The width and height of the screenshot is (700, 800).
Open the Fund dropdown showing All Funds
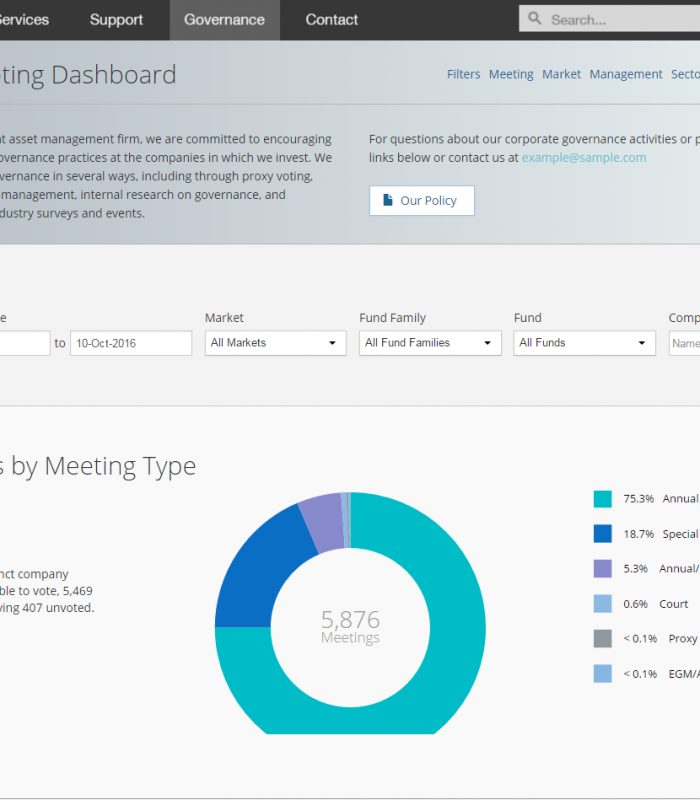coord(584,343)
